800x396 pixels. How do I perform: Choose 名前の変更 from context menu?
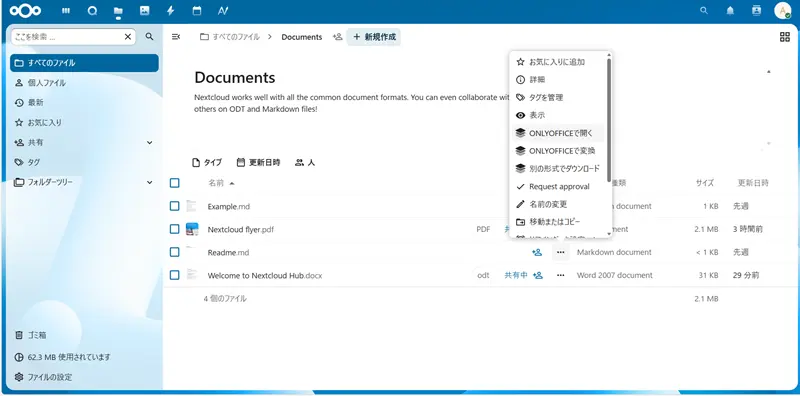coord(558,204)
